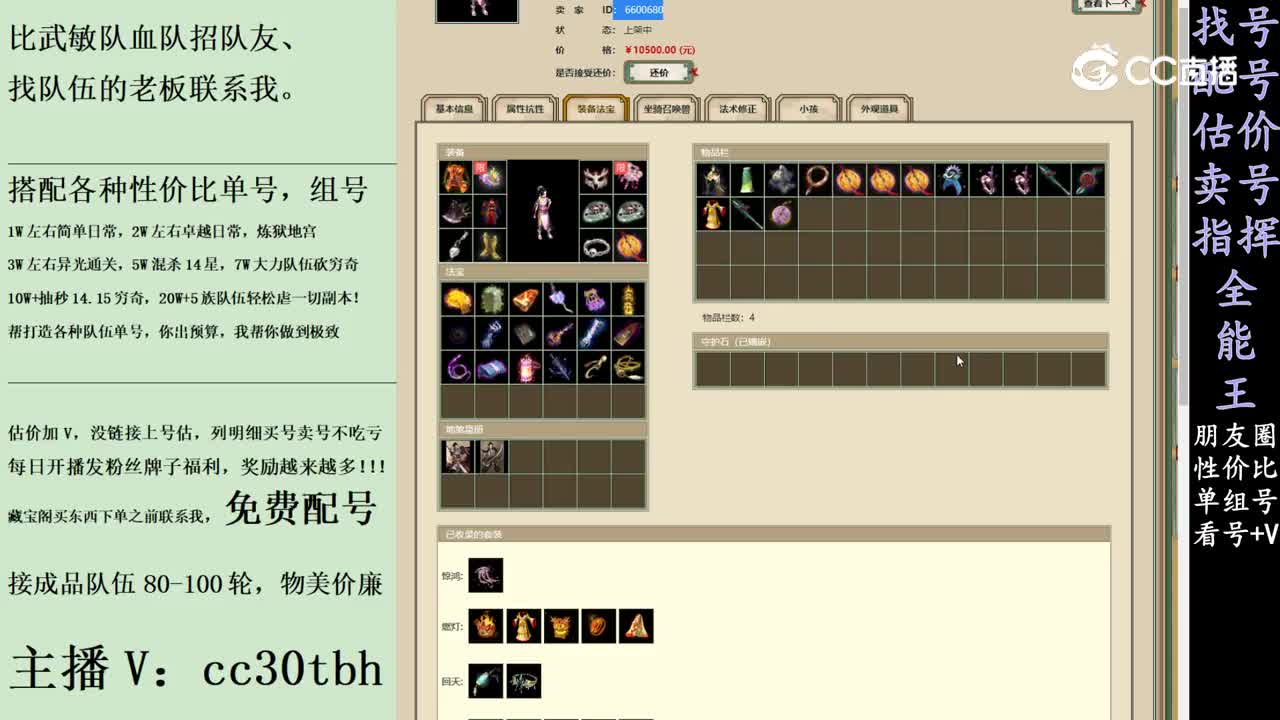Viewport: 1280px width, 720px height.
Task: Select the golden boots equipment slot
Action: [491, 245]
